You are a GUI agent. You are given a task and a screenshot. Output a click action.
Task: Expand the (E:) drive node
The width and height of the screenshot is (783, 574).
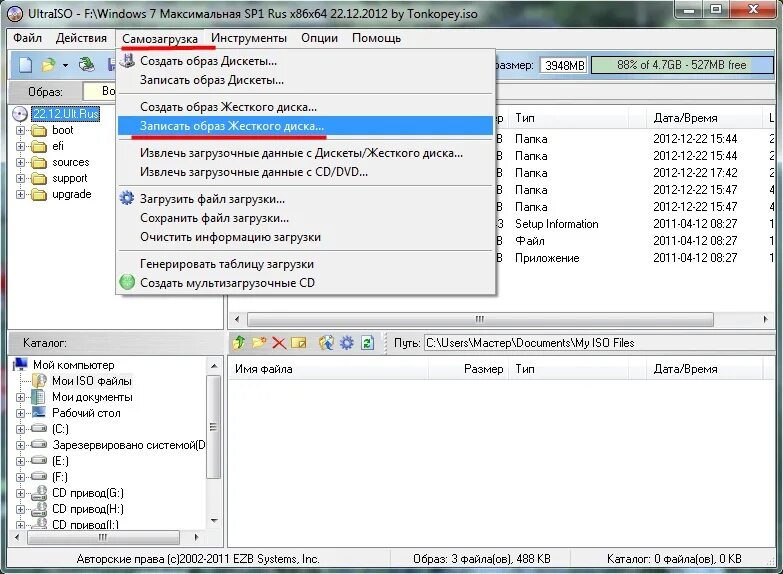point(20,461)
